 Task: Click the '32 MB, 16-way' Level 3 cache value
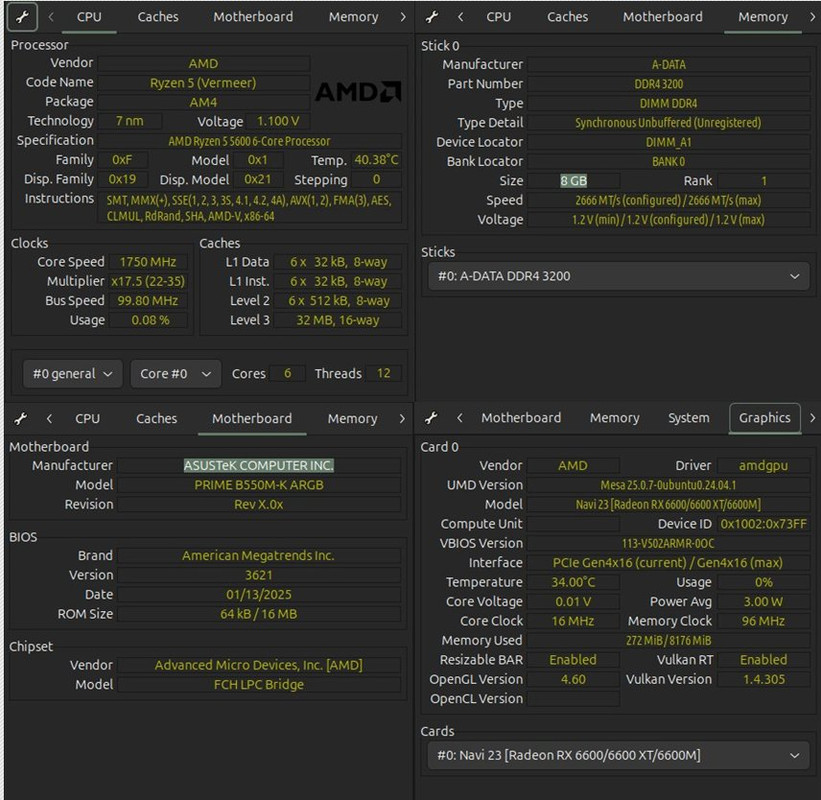[338, 320]
